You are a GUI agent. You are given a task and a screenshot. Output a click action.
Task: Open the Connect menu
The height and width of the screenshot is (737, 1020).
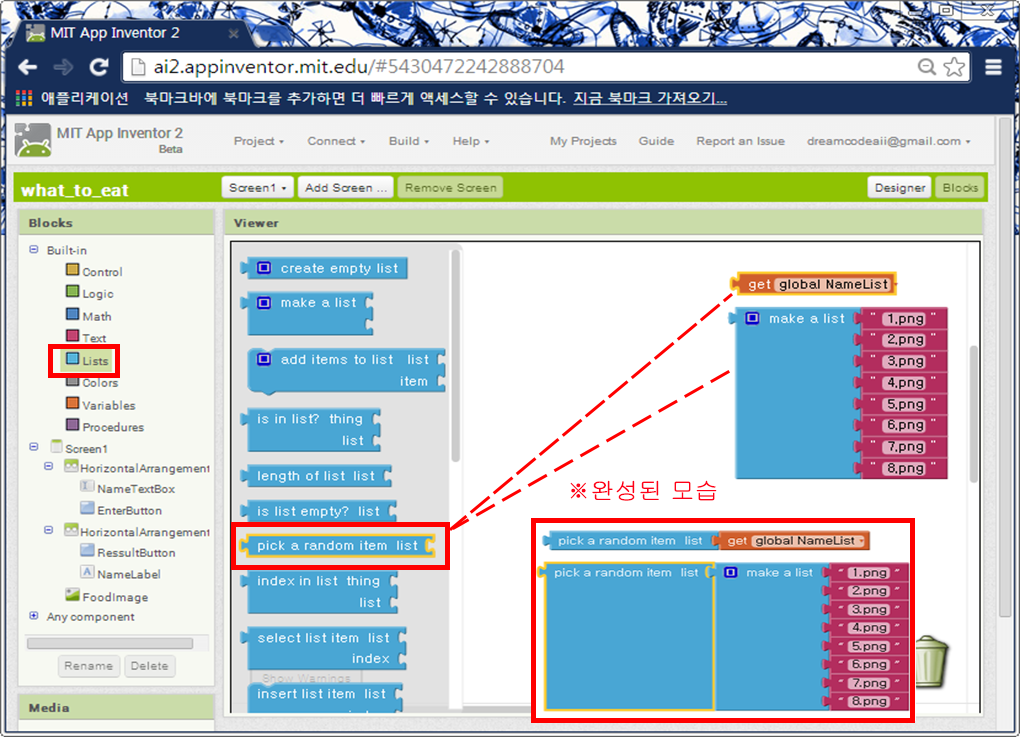tap(336, 141)
